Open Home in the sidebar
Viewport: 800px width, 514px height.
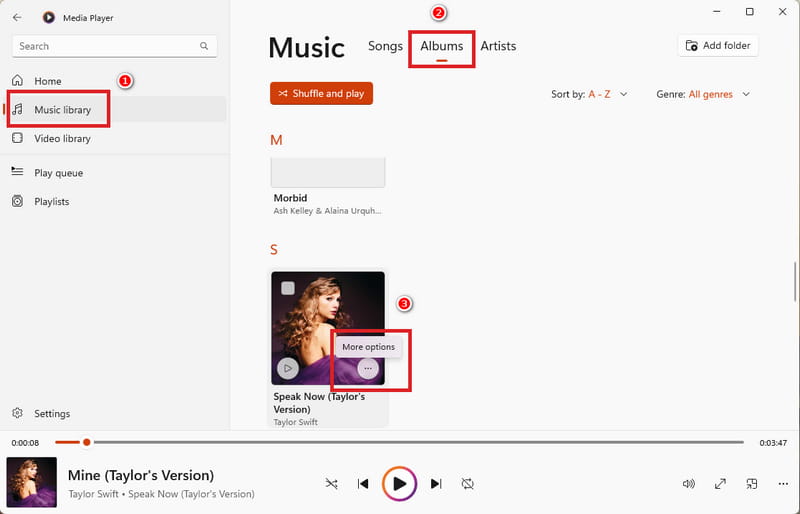tap(114, 81)
